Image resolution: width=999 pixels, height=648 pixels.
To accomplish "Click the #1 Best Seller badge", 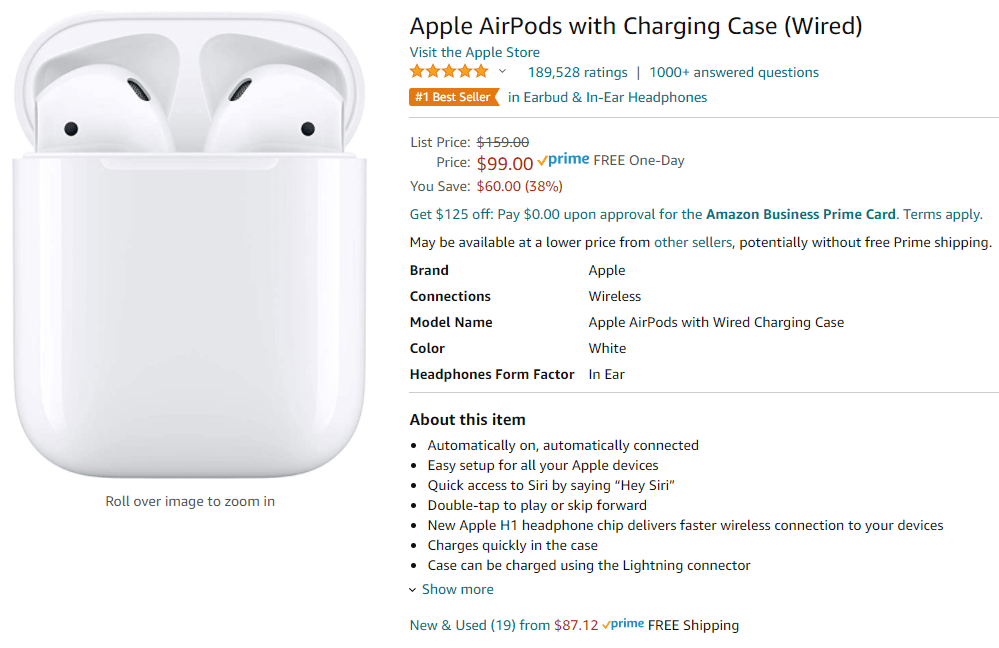I will 453,98.
